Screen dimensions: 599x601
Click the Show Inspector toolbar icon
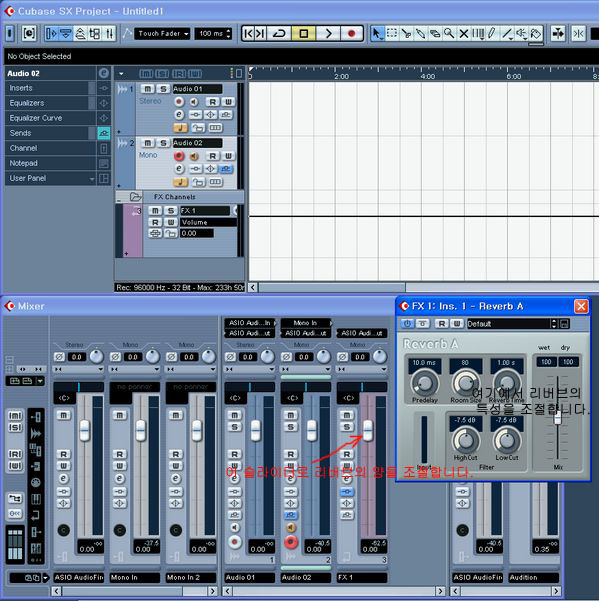coord(51,33)
